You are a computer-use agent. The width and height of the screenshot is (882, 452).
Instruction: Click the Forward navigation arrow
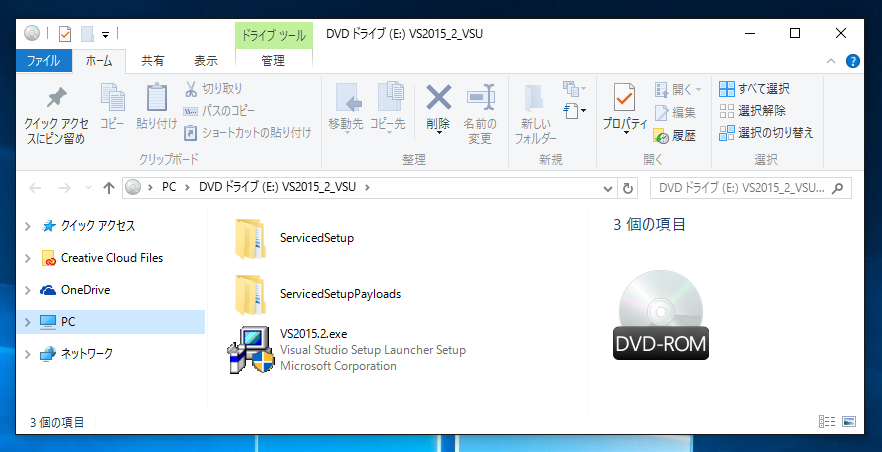tap(65, 188)
